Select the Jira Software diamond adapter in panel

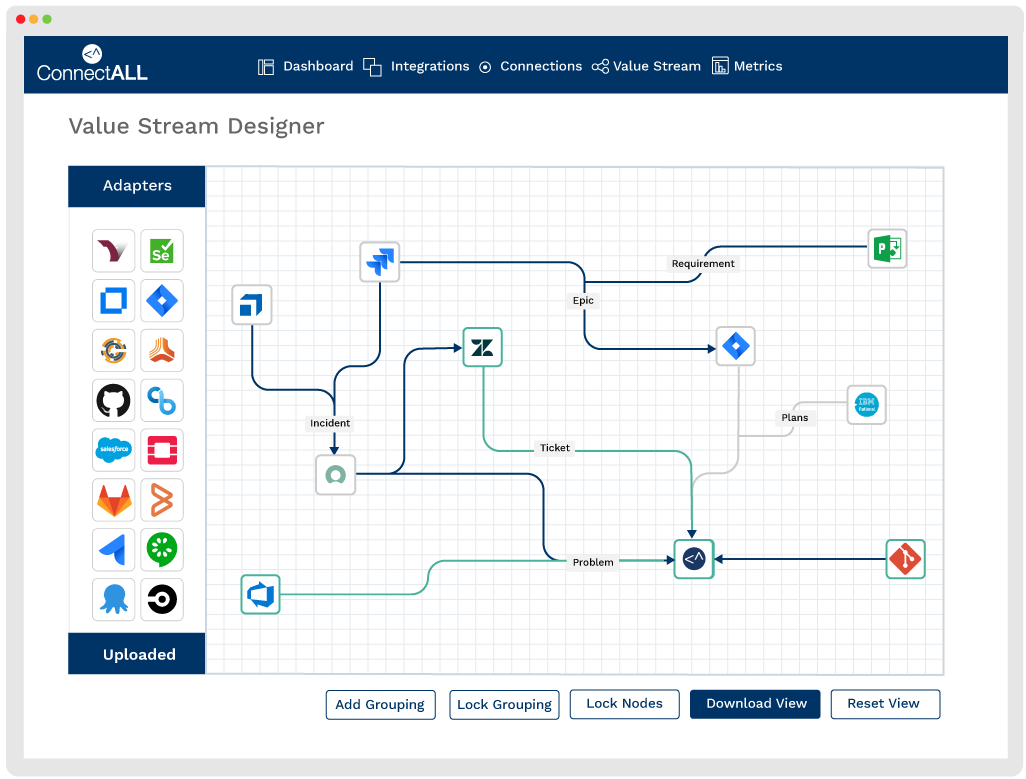(x=162, y=301)
